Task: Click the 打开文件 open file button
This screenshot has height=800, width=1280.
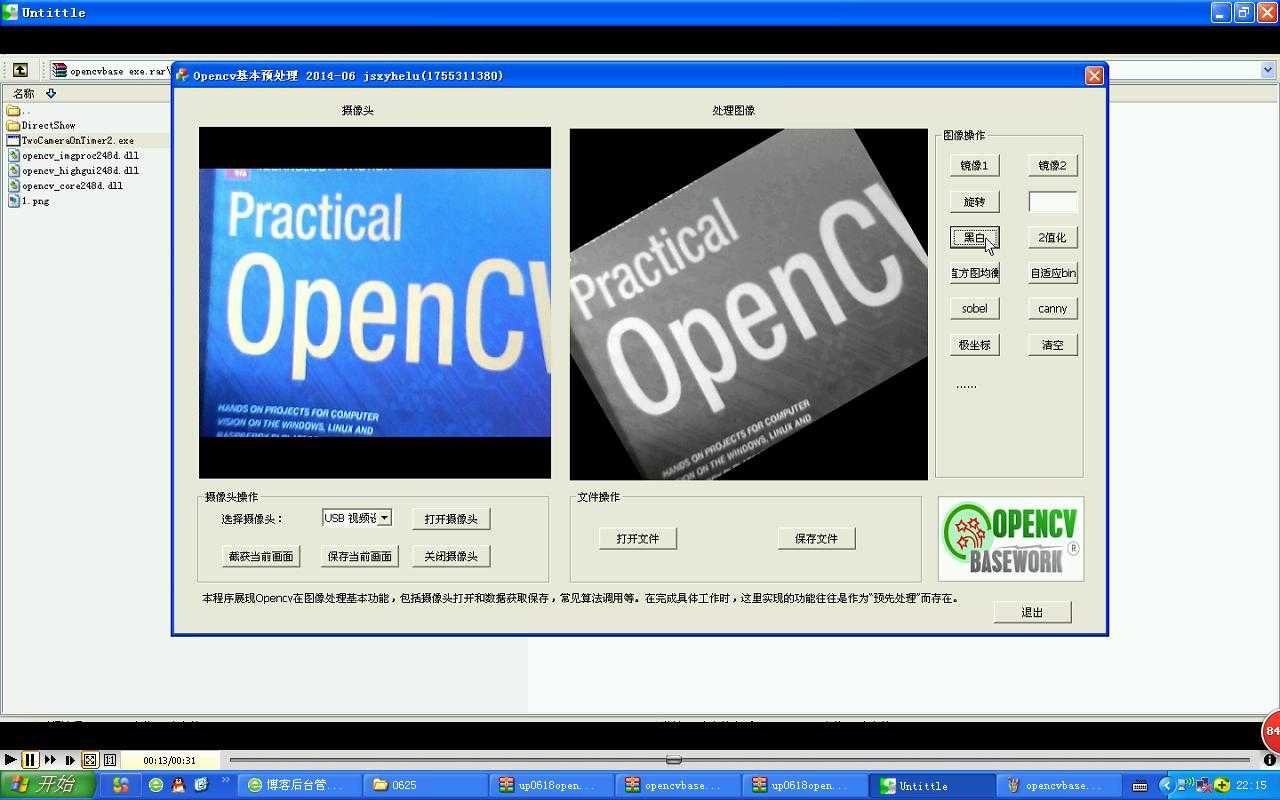Action: [x=638, y=539]
